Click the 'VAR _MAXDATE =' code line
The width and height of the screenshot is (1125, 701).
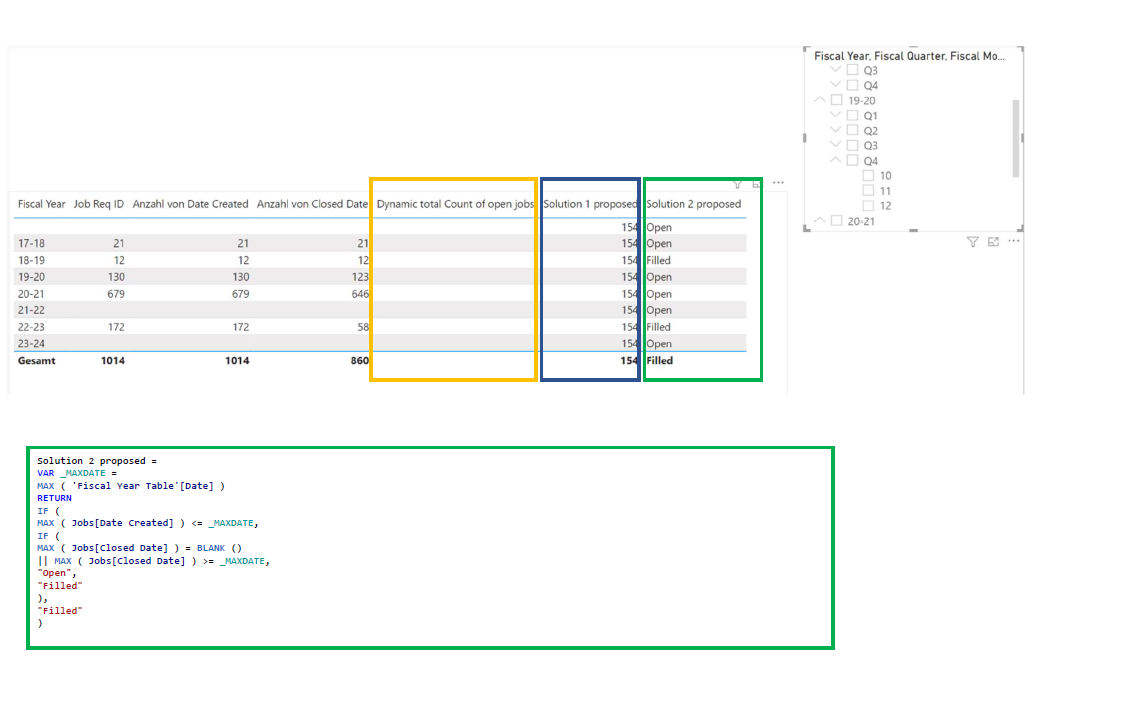pos(77,474)
